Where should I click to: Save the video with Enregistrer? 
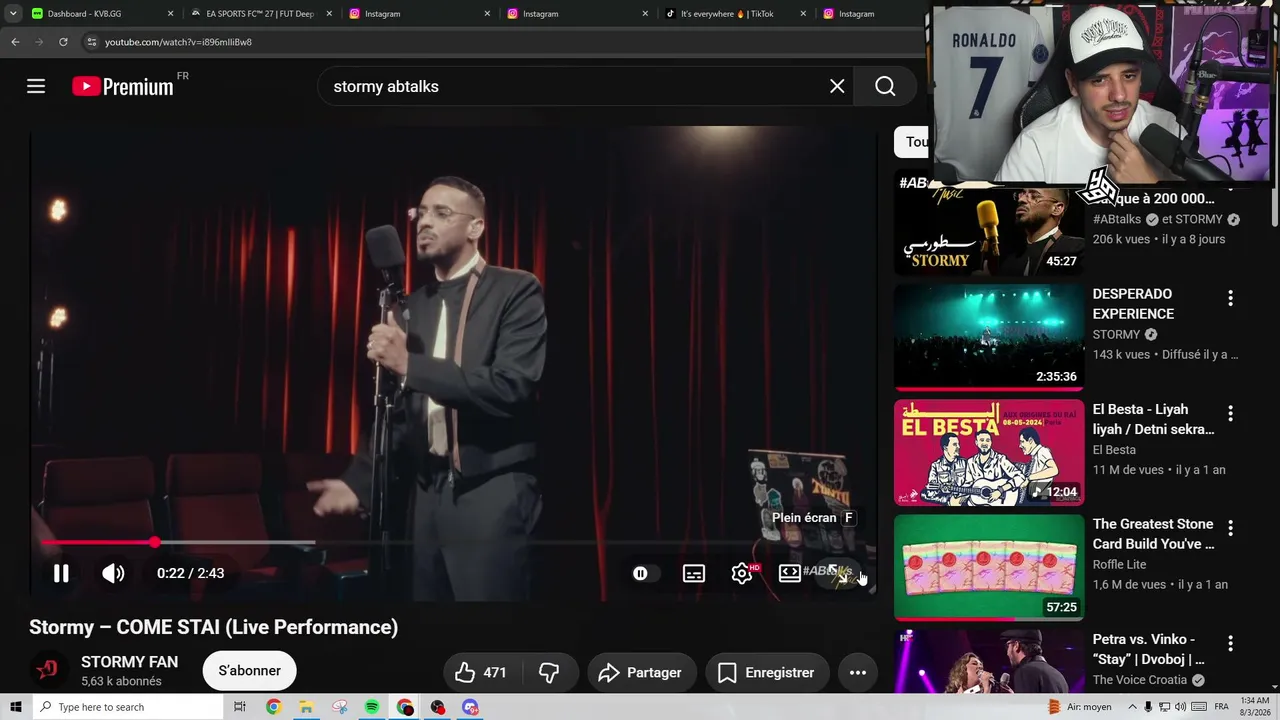click(x=767, y=673)
